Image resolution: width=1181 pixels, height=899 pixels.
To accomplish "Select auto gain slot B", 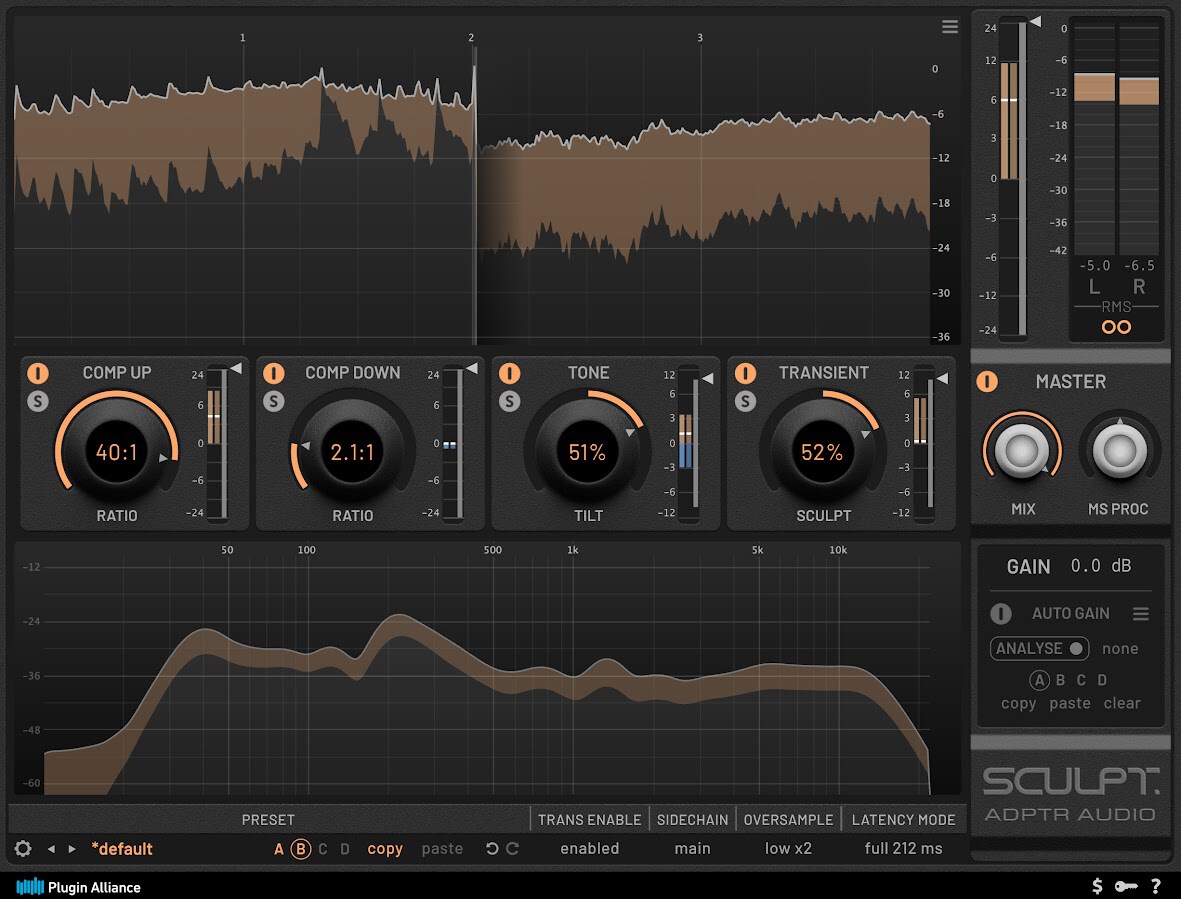I will pos(1060,680).
